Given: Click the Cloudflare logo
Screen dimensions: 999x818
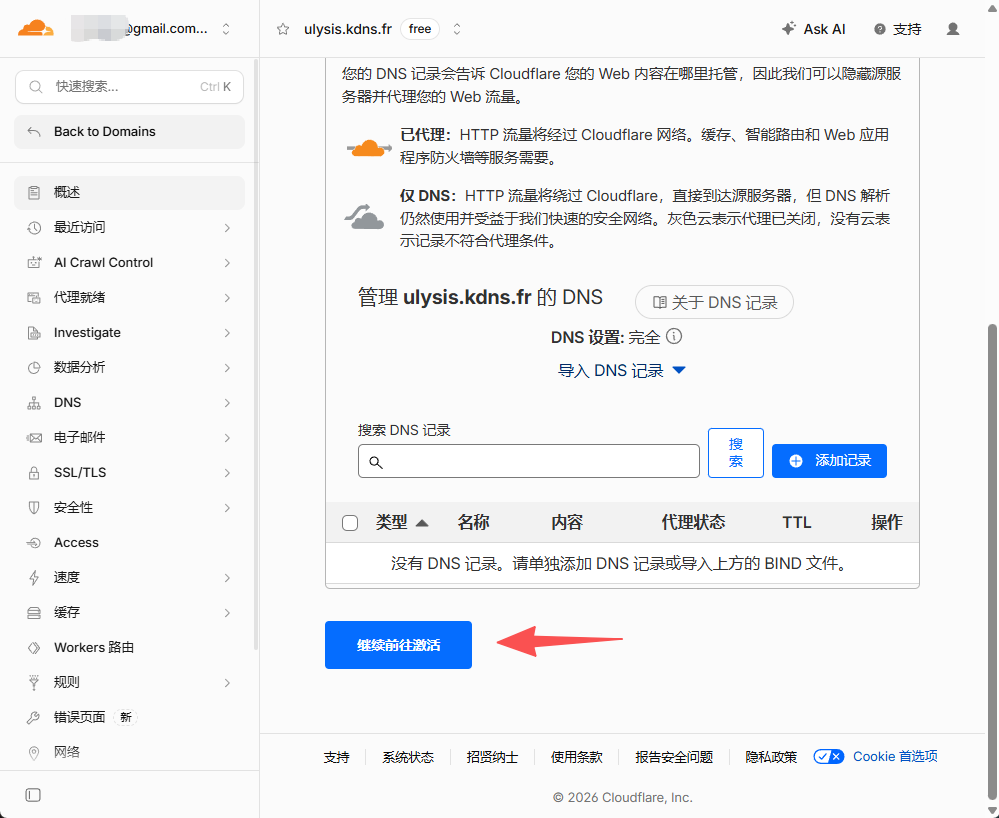Looking at the screenshot, I should 36,29.
